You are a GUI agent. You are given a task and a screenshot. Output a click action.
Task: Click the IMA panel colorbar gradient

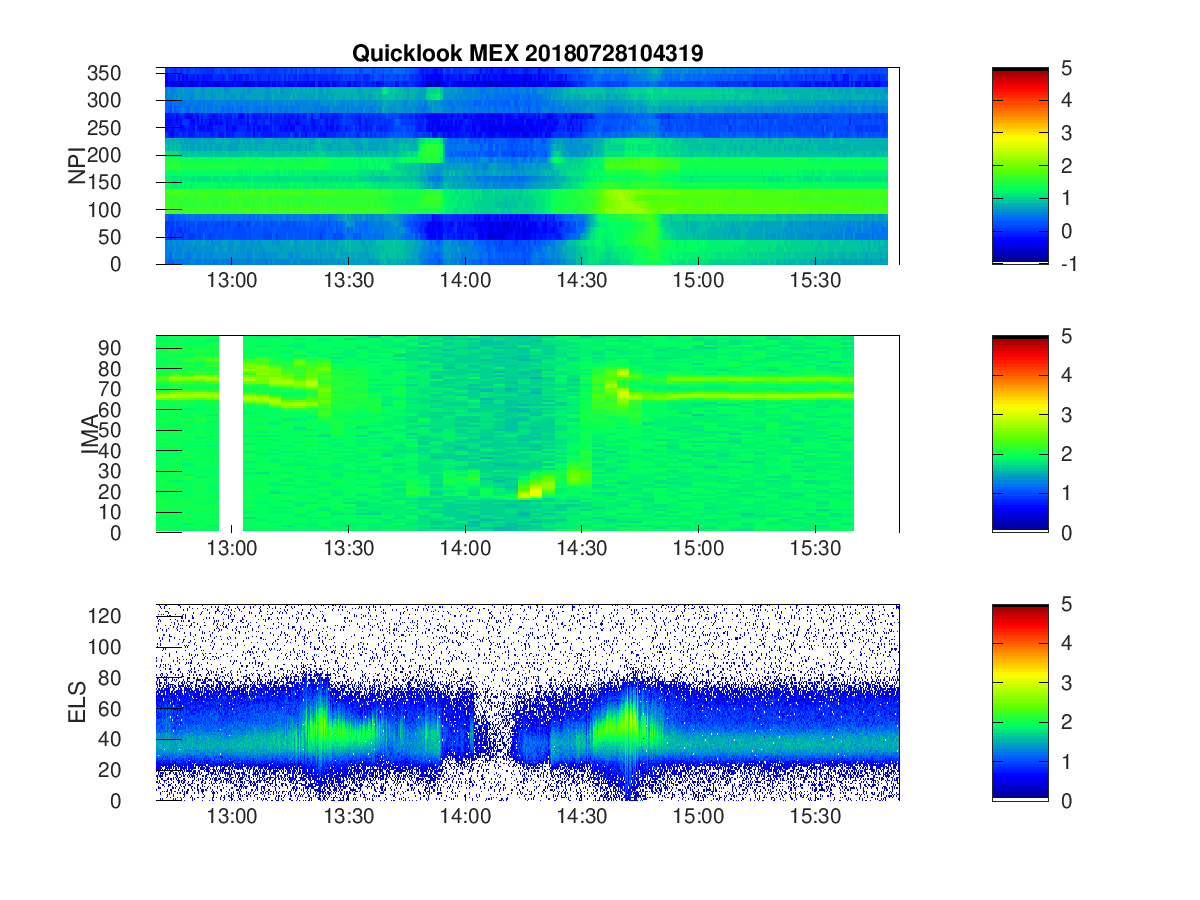pyautogui.click(x=1020, y=434)
